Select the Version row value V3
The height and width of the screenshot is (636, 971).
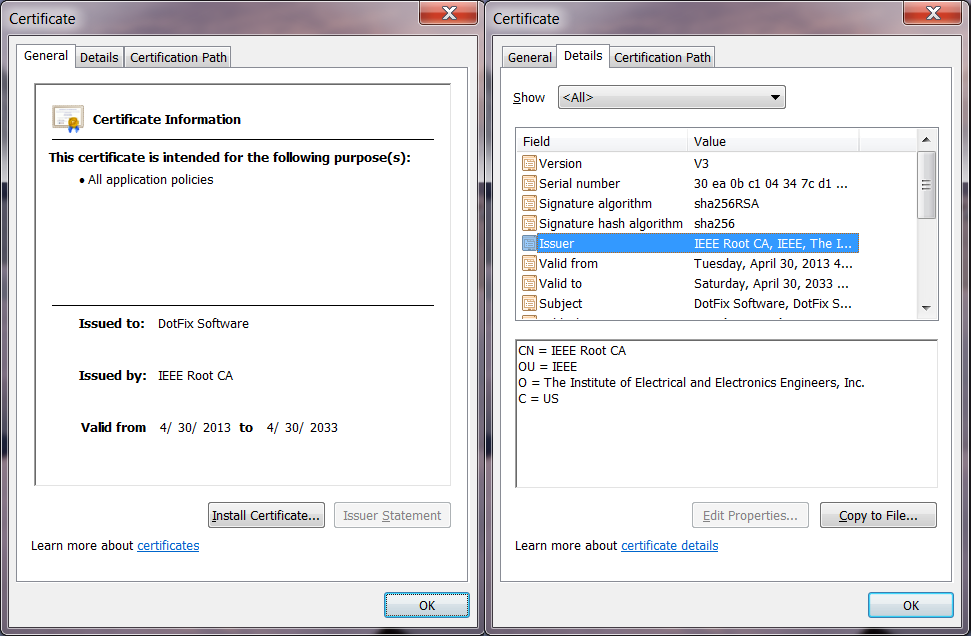pos(701,163)
